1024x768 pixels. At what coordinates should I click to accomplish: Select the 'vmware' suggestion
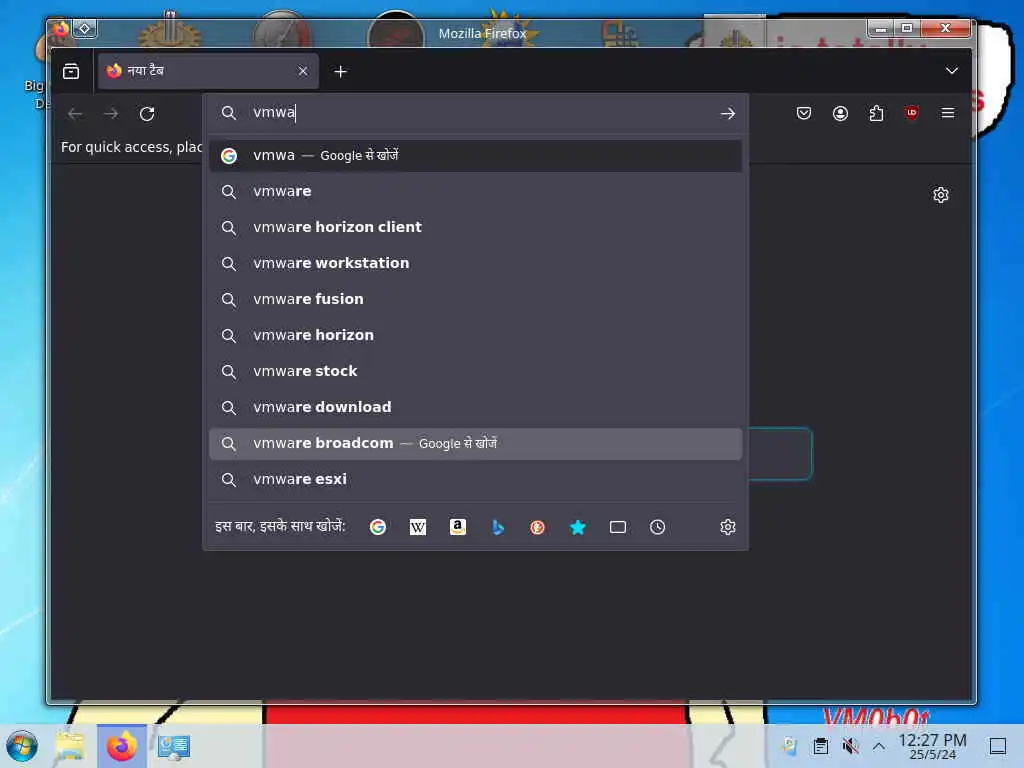click(475, 191)
